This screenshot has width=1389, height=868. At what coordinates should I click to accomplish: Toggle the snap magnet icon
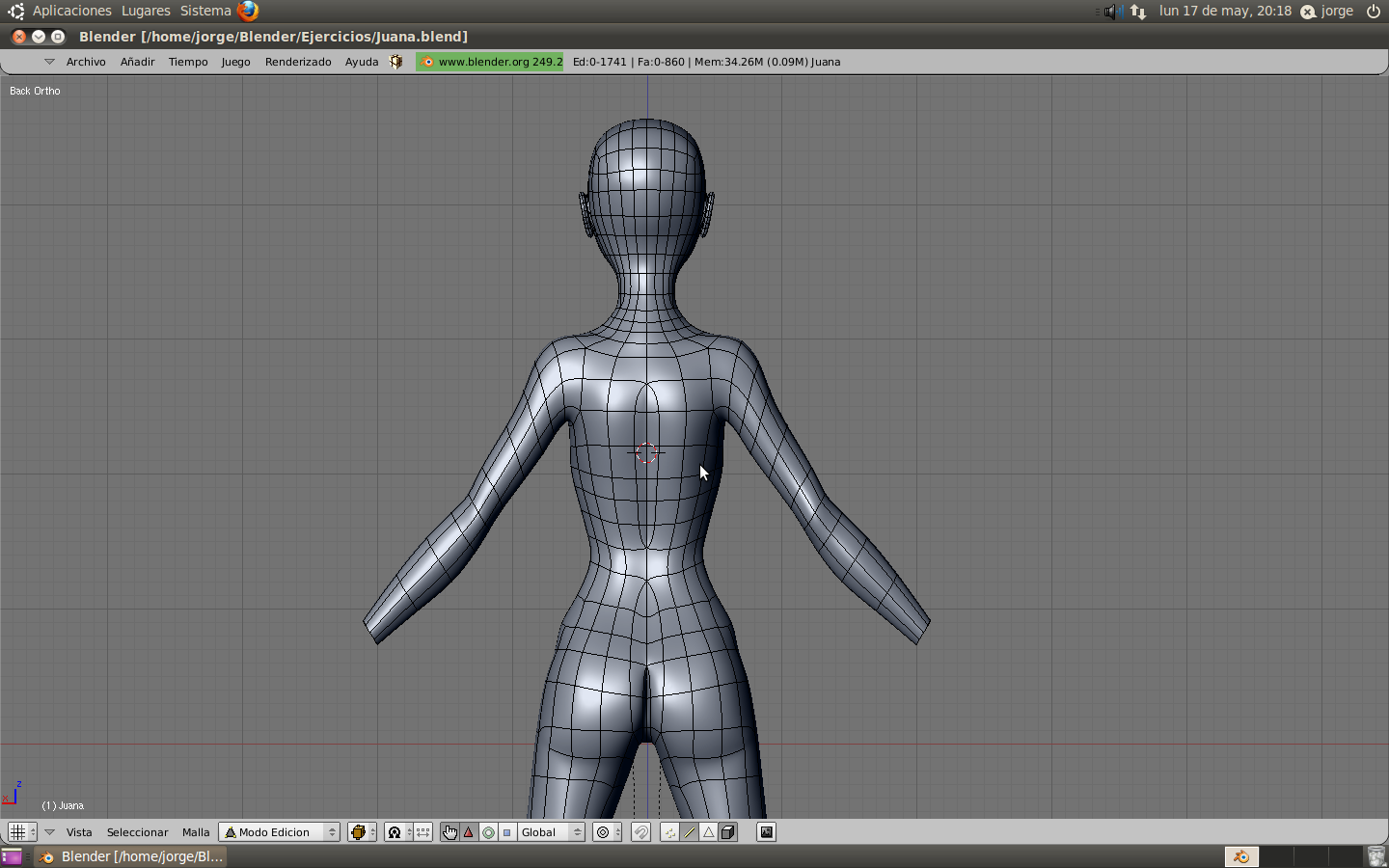point(640,832)
